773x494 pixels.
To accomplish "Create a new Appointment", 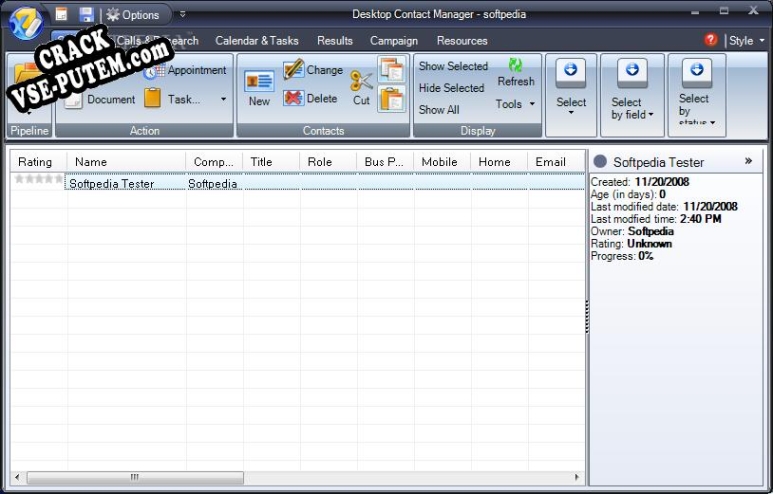I will pos(185,71).
